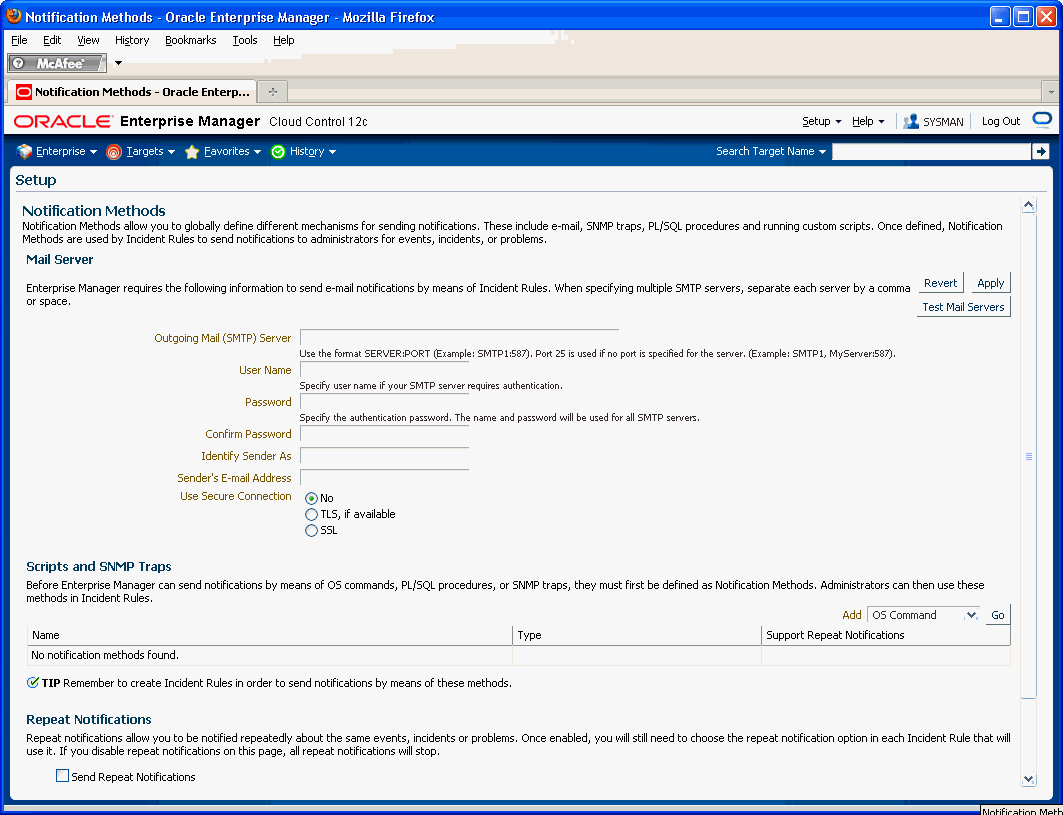This screenshot has width=1063, height=815.
Task: Click the browser tab list dropdown arrow
Action: (x=1051, y=92)
